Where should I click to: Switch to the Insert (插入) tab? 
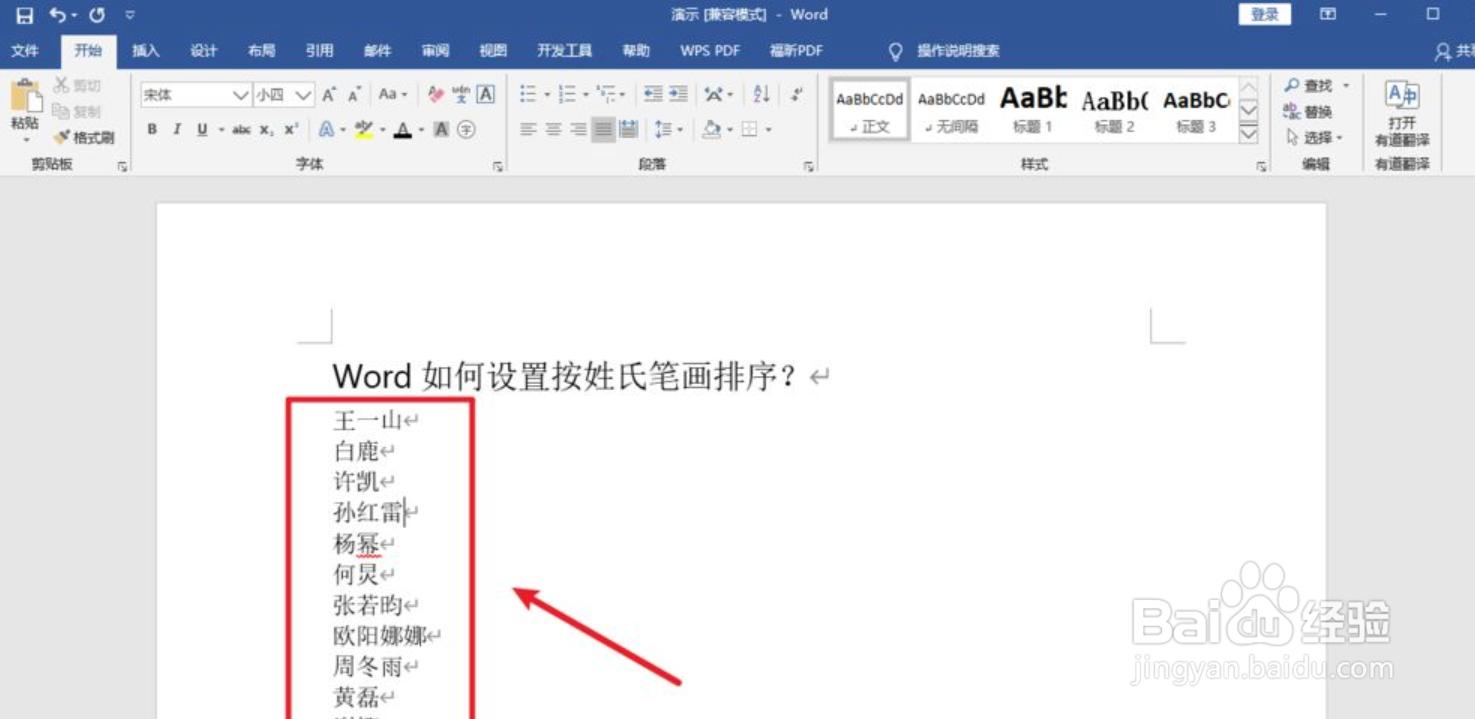coord(146,50)
